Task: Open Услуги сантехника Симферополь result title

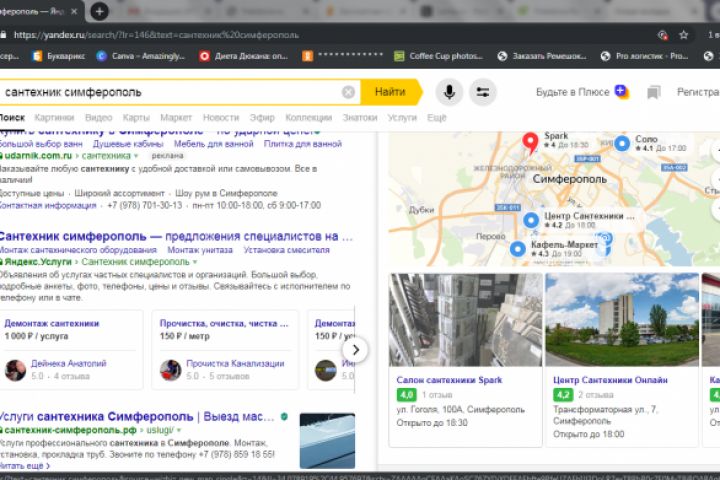Action: click(x=137, y=417)
